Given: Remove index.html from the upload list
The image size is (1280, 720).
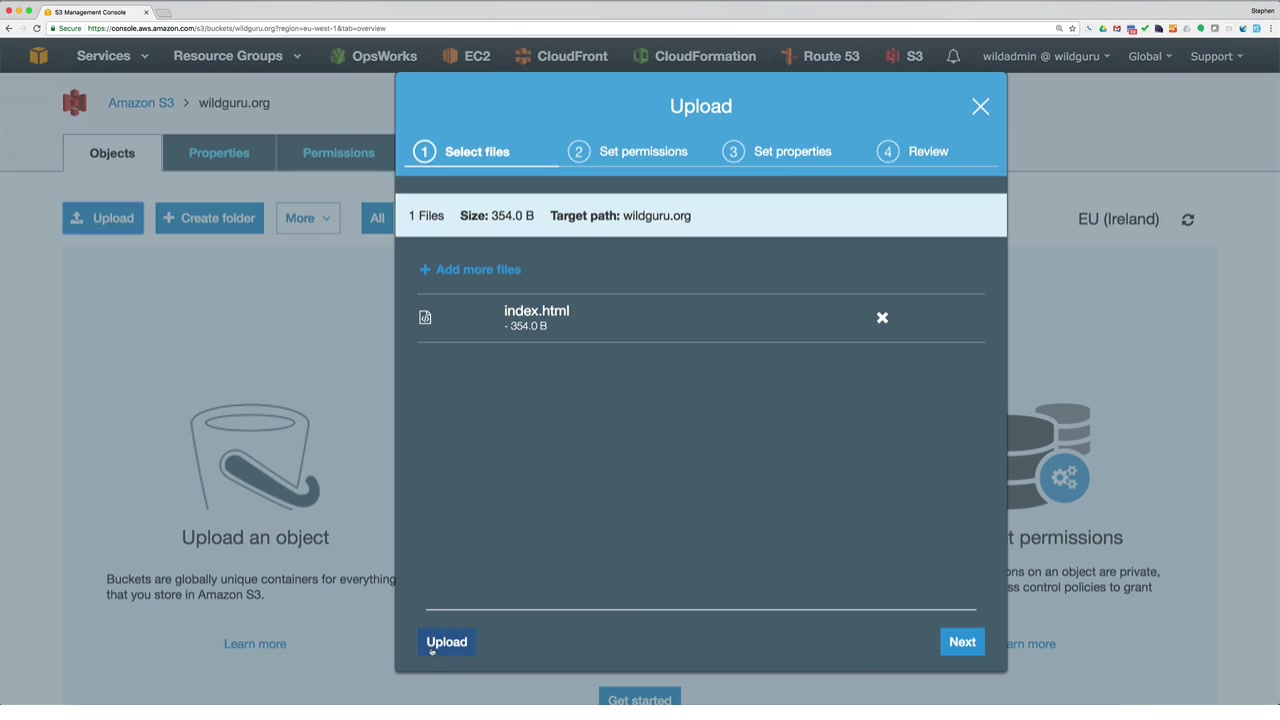Looking at the screenshot, I should (x=882, y=318).
